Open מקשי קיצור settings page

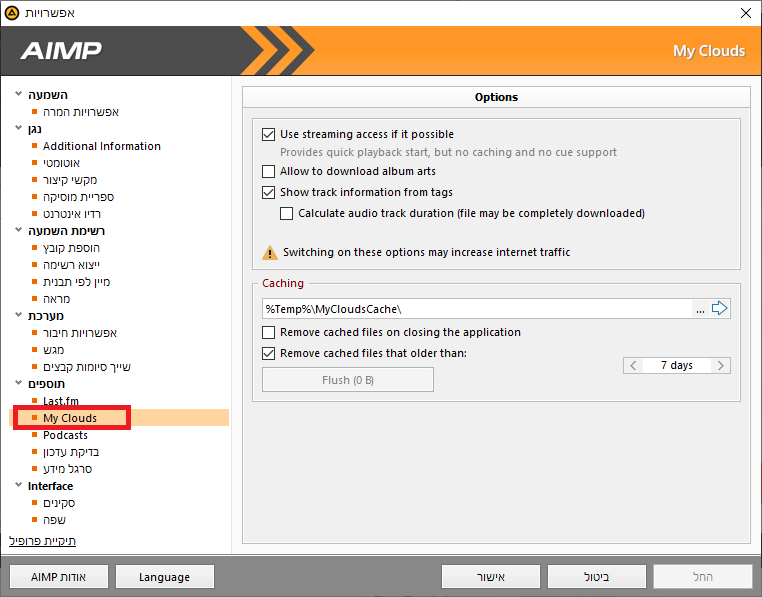(x=70, y=180)
